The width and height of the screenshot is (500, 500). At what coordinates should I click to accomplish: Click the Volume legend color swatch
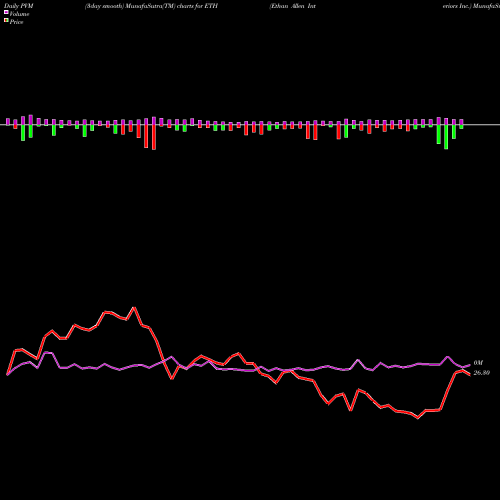tap(6, 12)
